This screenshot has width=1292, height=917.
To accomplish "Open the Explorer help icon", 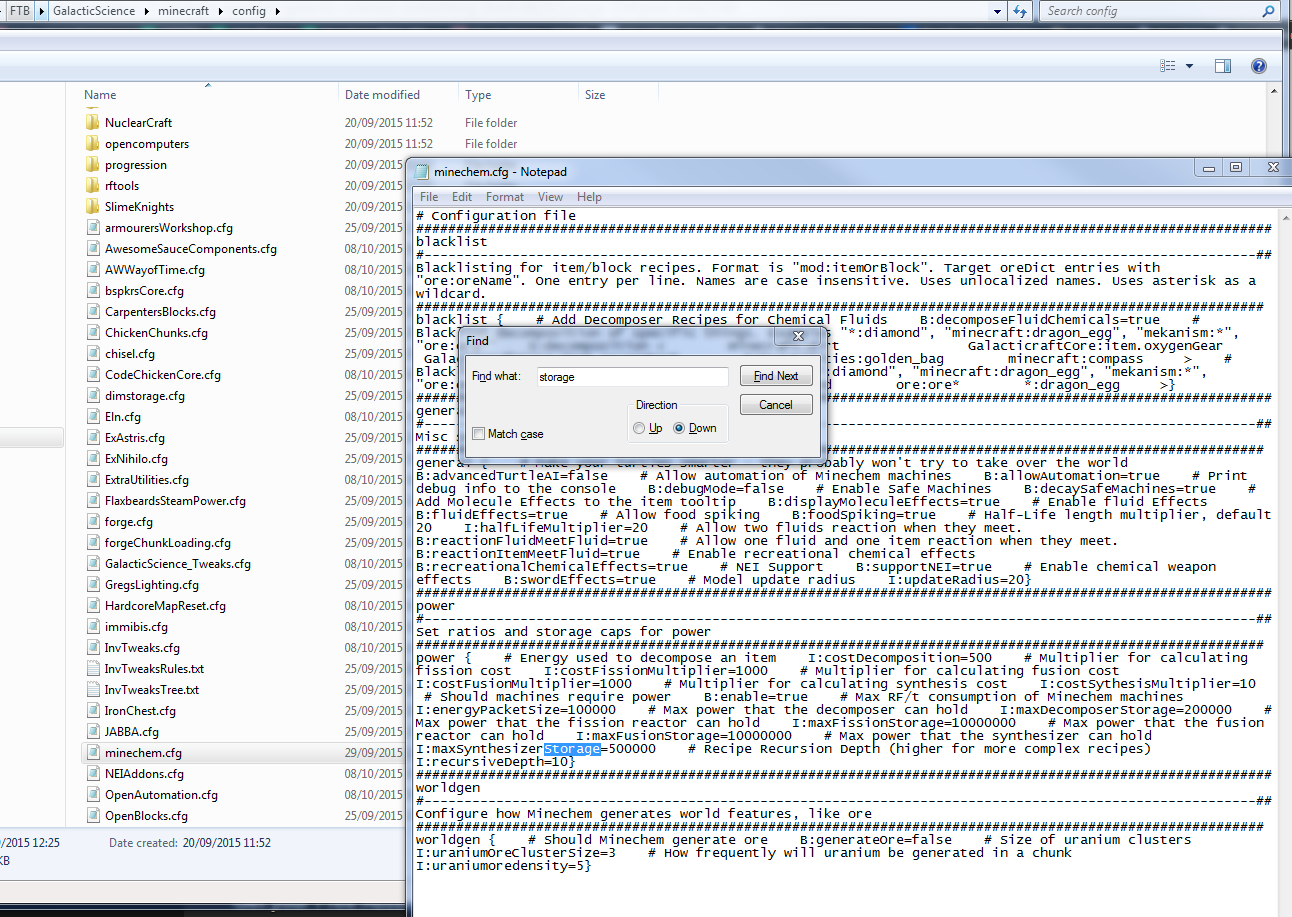I will point(1259,66).
